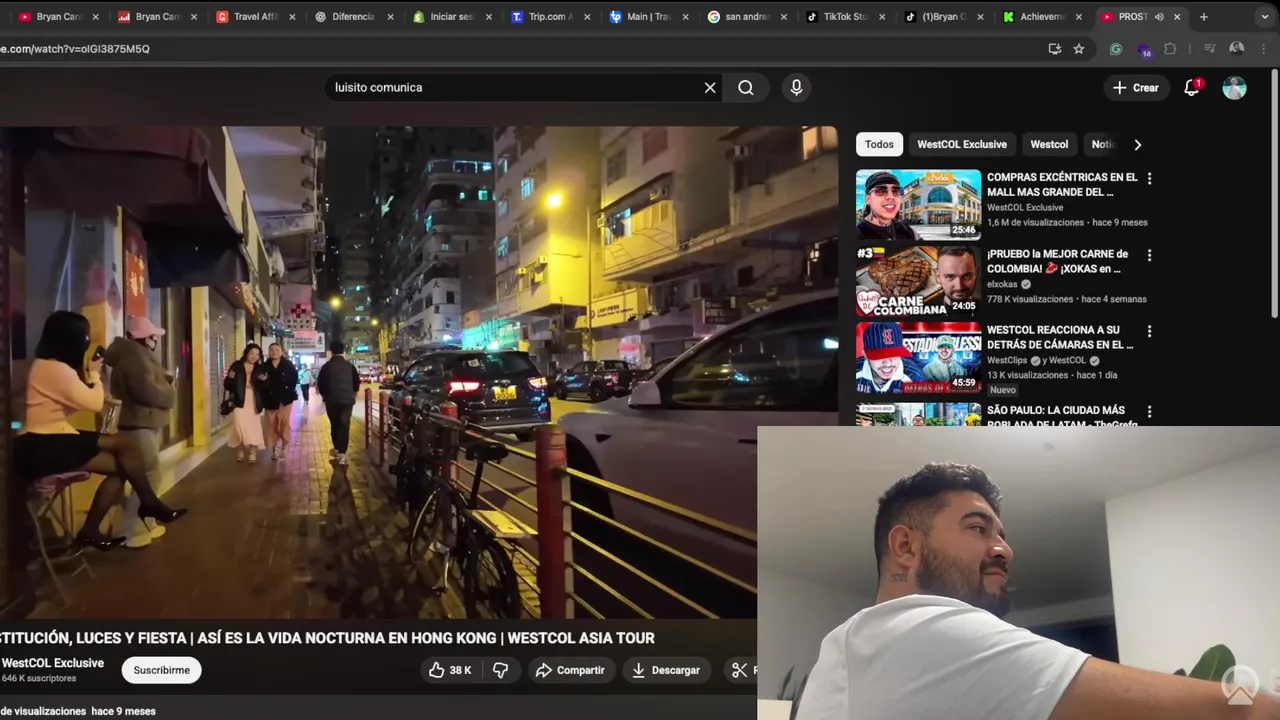Like the video showing 38 K
Viewport: 1280px width, 720px height.
[x=450, y=670]
